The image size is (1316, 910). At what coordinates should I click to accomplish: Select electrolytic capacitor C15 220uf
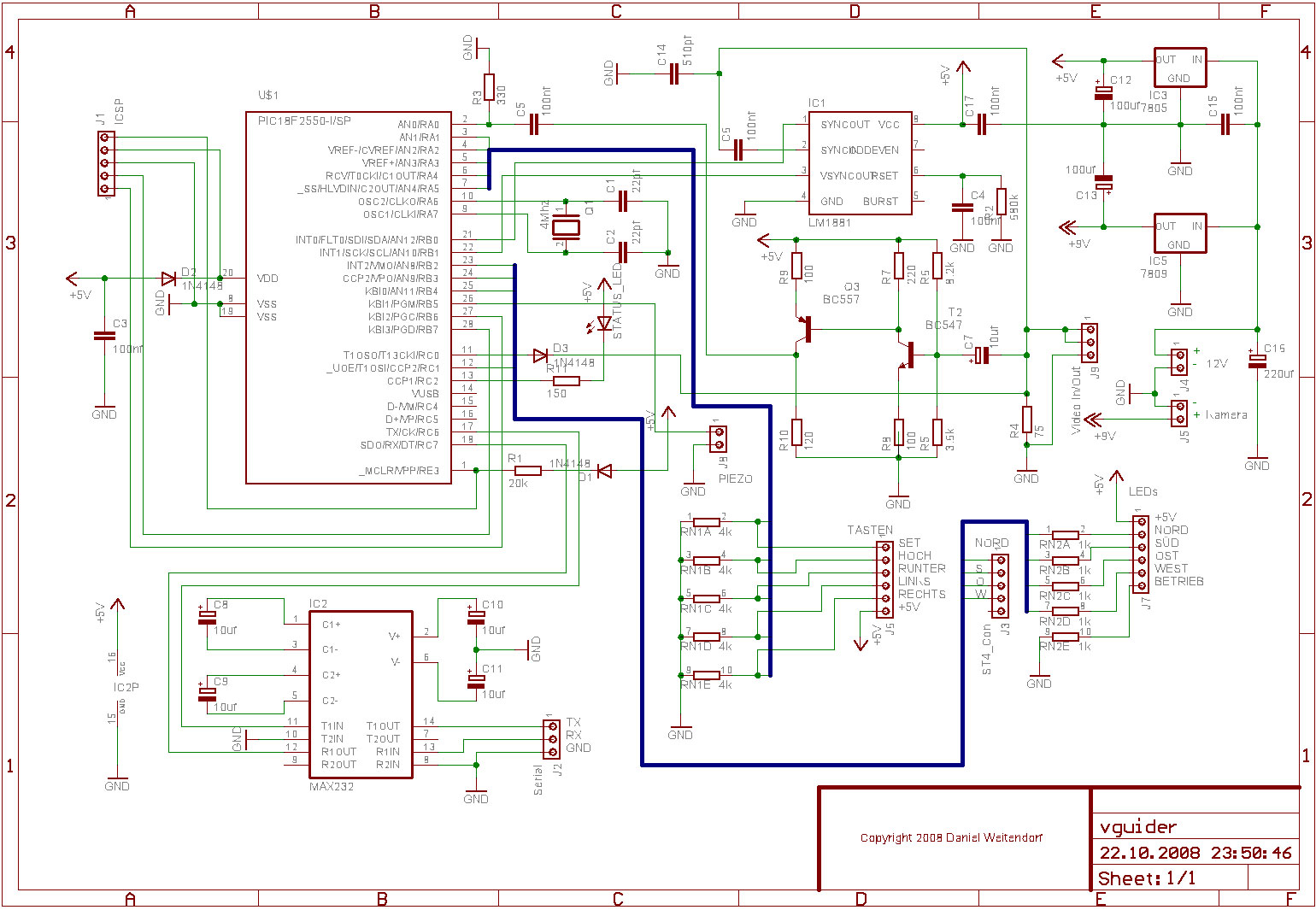pyautogui.click(x=1257, y=361)
